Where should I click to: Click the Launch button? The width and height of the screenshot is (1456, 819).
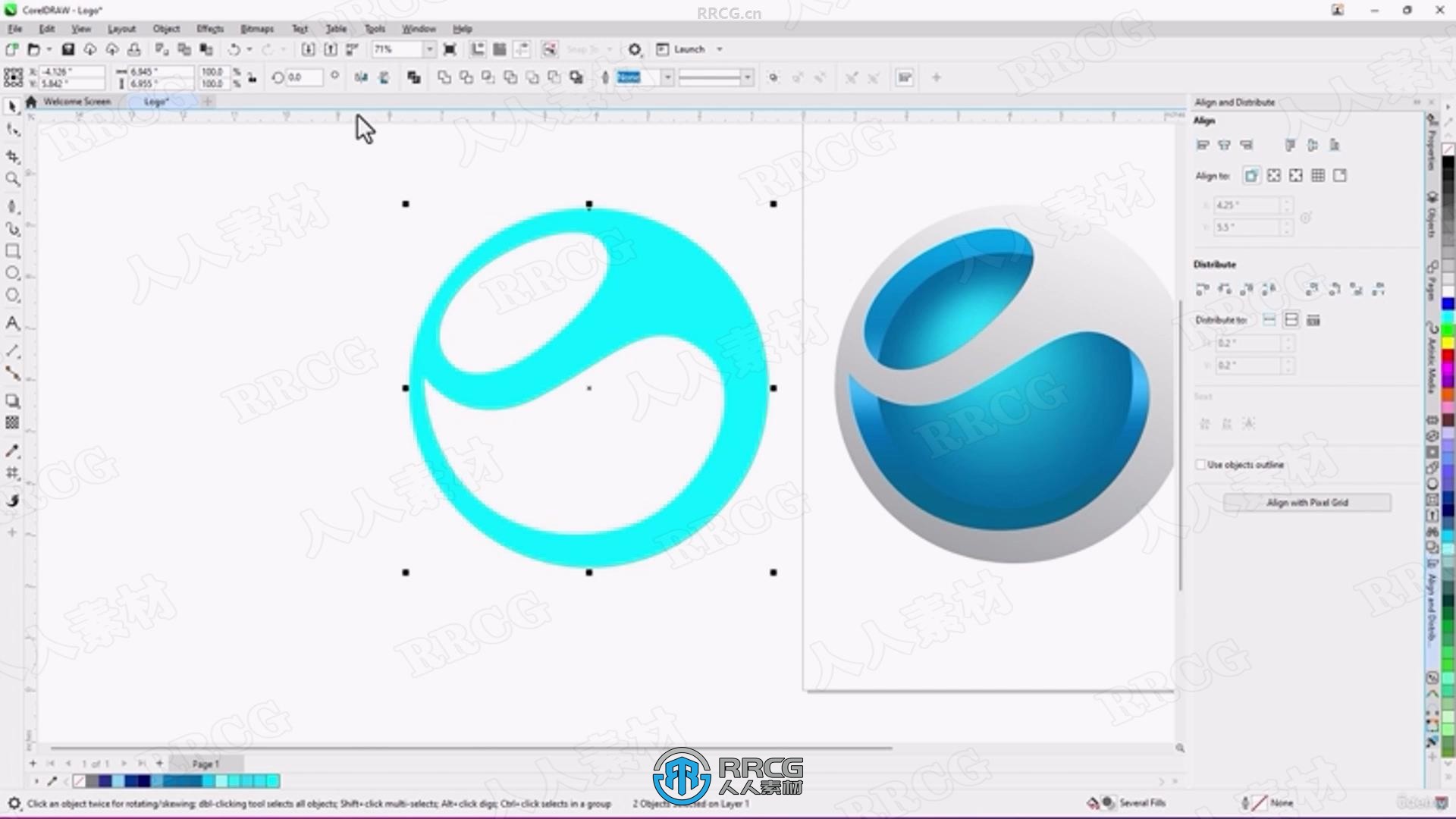(x=680, y=49)
